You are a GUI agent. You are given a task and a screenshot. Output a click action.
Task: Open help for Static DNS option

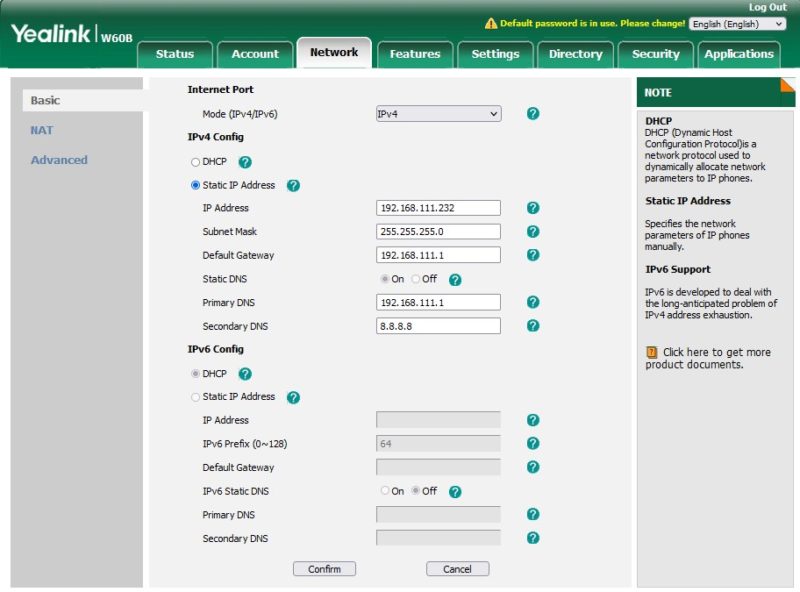tap(456, 279)
